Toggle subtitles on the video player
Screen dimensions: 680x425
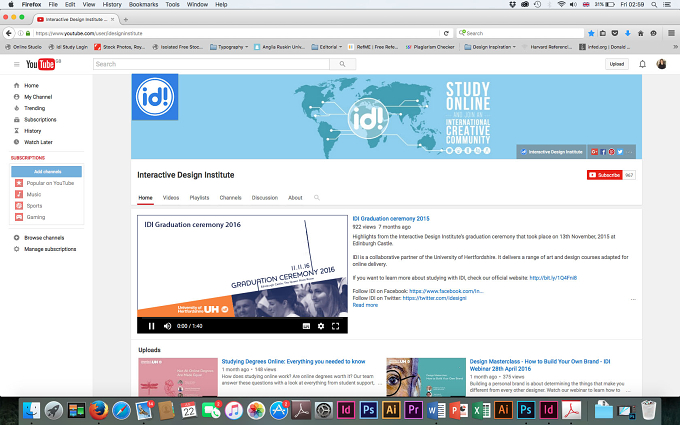306,326
